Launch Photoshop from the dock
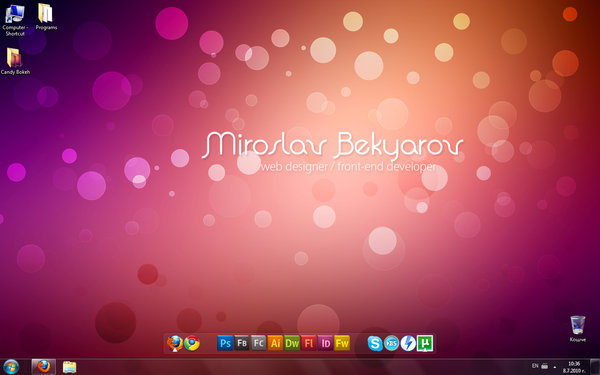This screenshot has height=375, width=600. [x=225, y=343]
